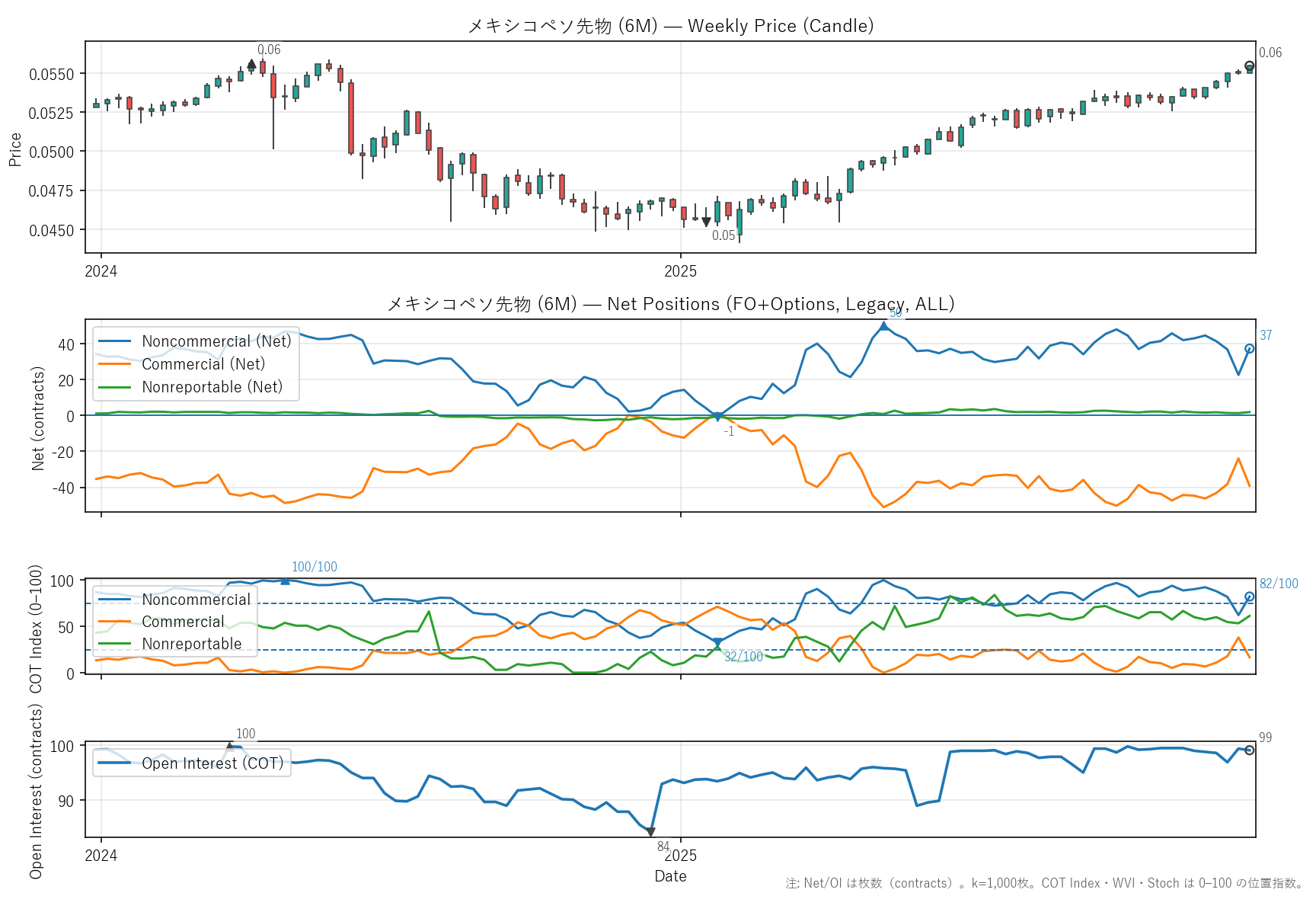Click the open interest low marker at 84
This screenshot has width=1316, height=899.
(x=650, y=832)
